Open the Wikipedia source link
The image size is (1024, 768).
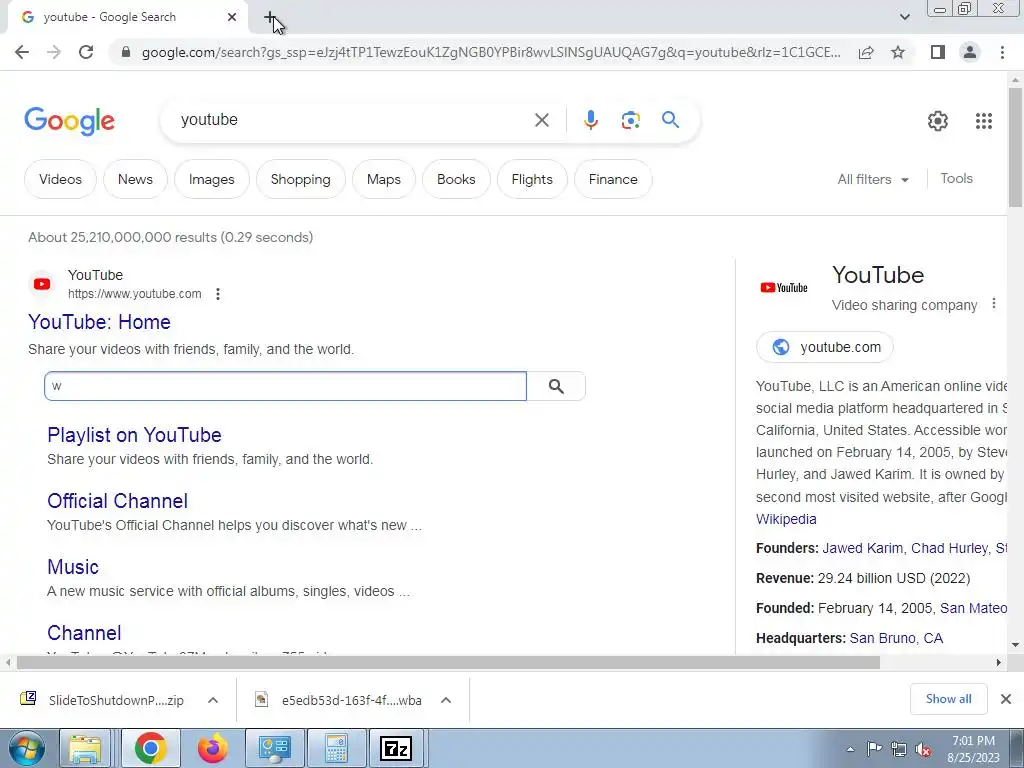tap(786, 519)
